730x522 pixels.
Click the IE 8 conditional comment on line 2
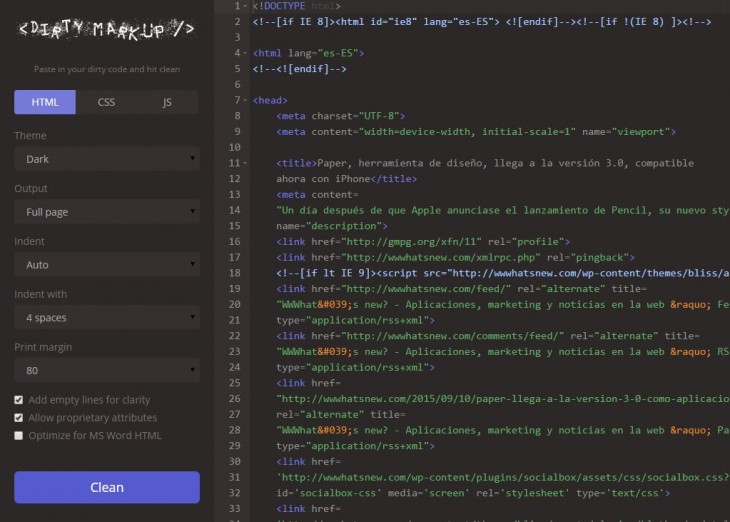[482, 22]
